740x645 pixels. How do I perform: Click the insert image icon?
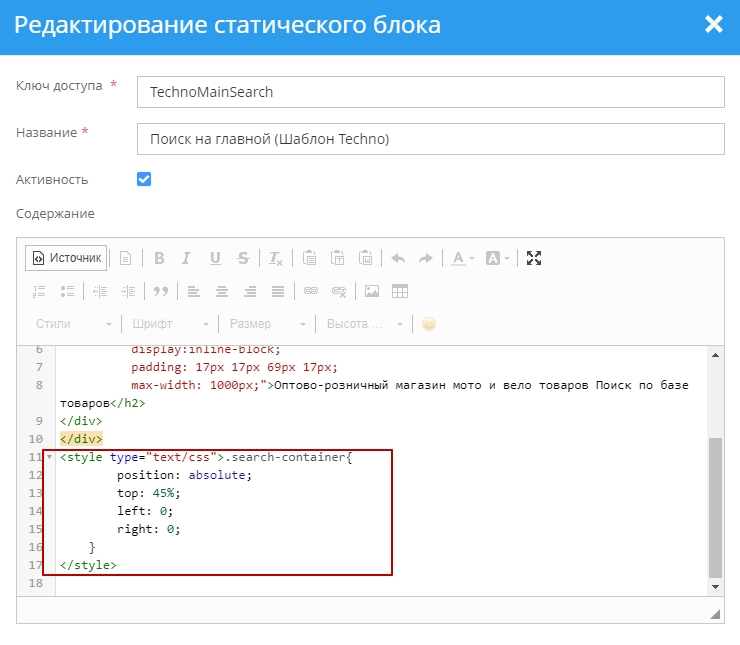click(x=372, y=291)
